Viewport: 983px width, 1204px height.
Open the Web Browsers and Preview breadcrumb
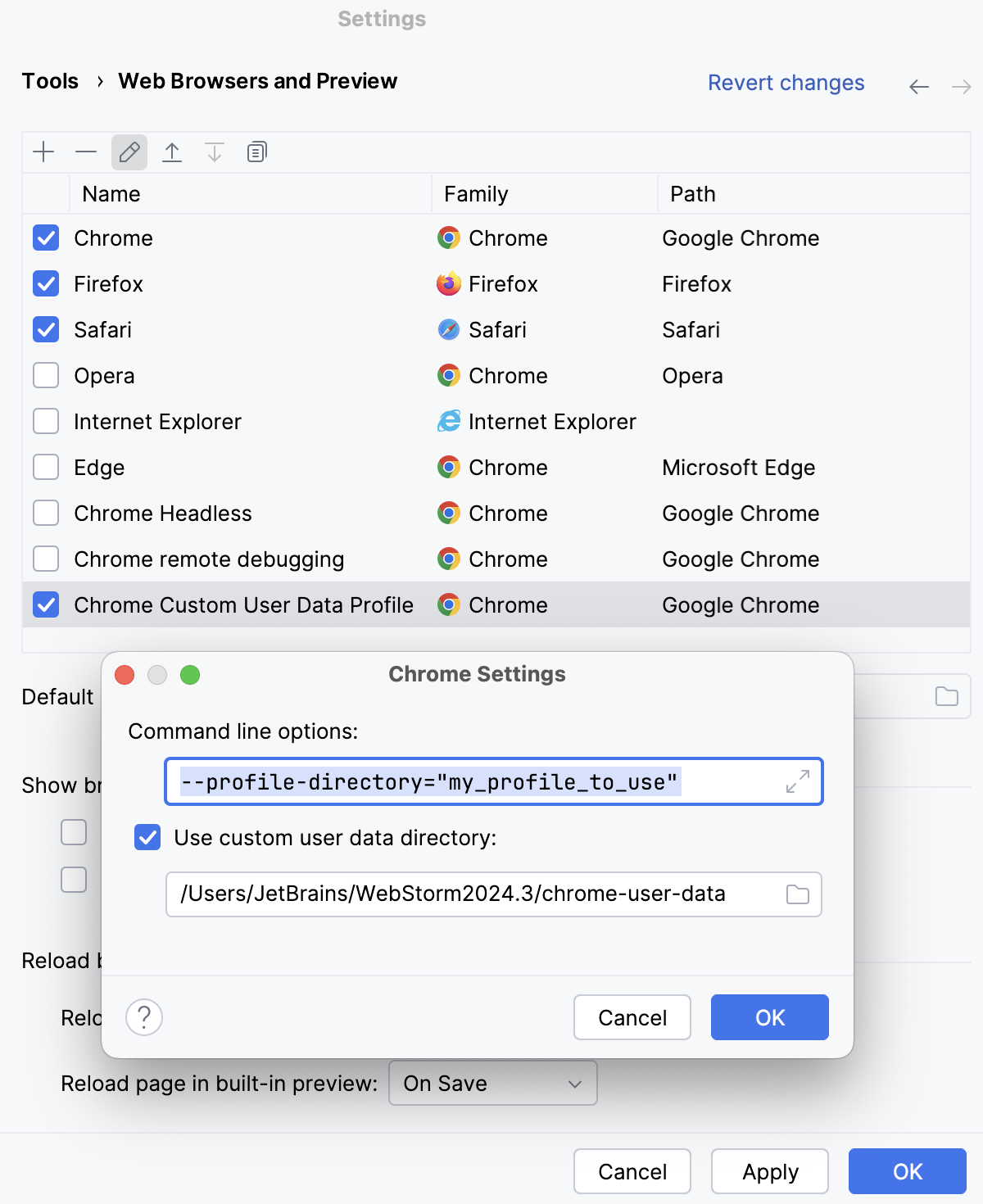(257, 80)
